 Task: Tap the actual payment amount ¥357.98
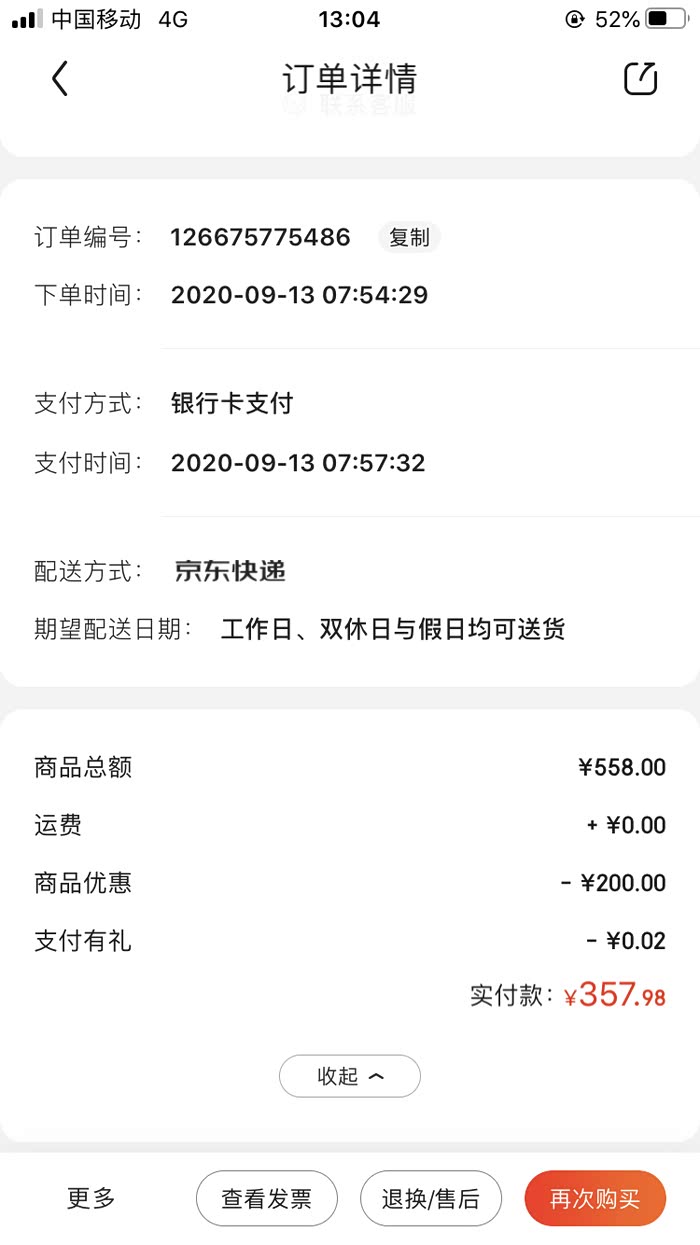615,995
